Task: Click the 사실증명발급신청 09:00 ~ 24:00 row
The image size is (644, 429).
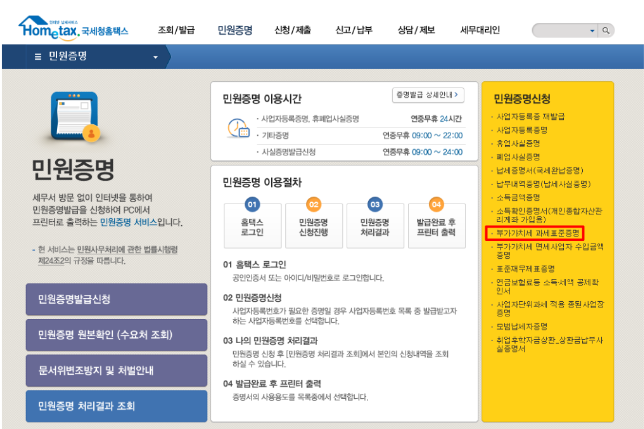Action: tap(361, 152)
